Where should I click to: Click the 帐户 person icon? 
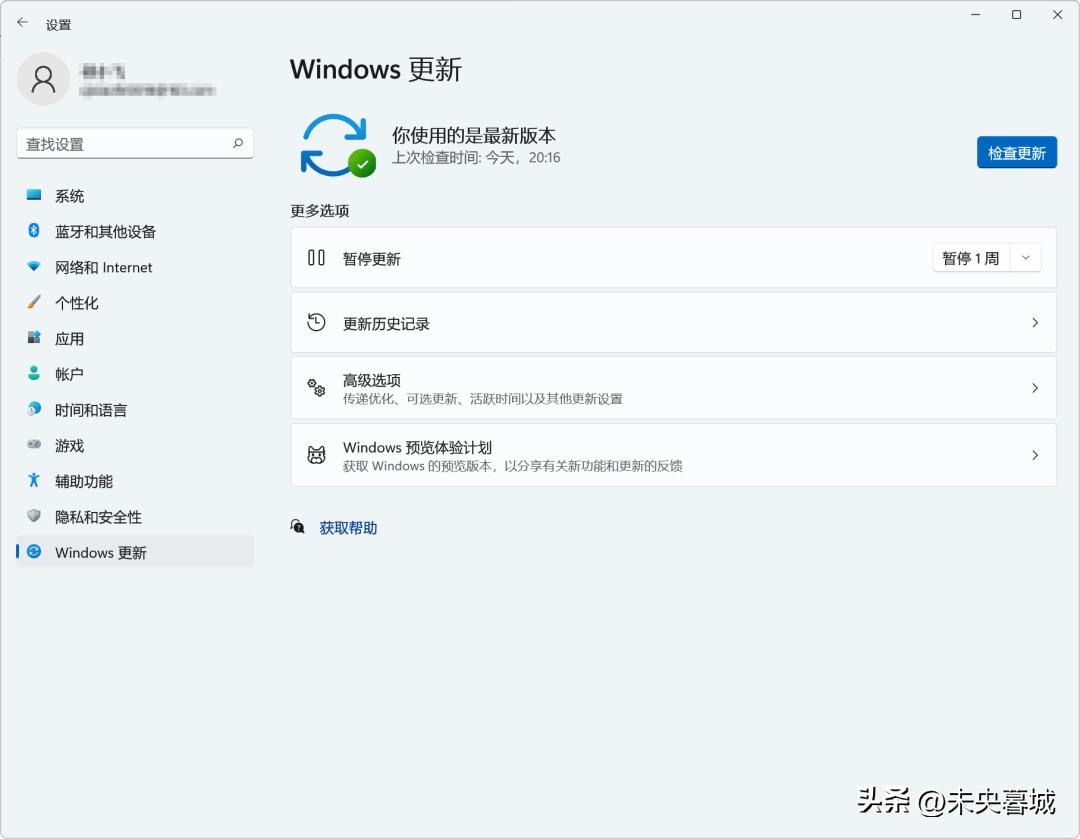coord(34,373)
